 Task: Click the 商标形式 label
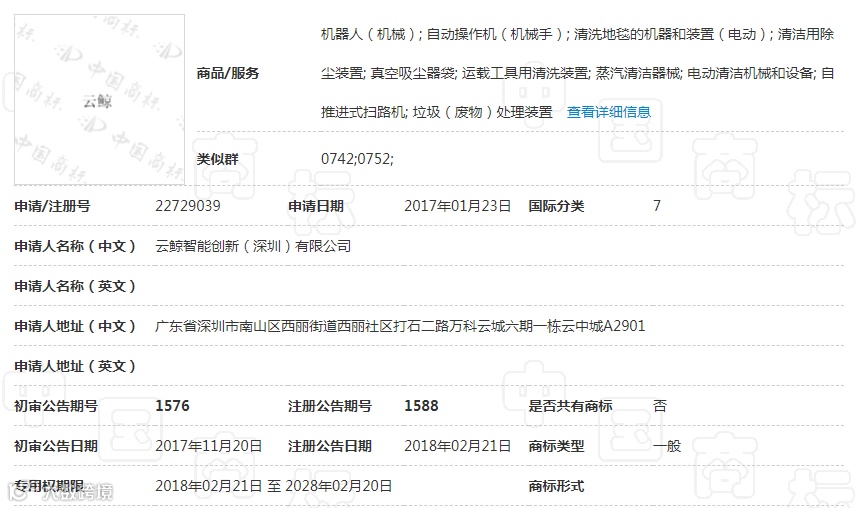pos(556,486)
